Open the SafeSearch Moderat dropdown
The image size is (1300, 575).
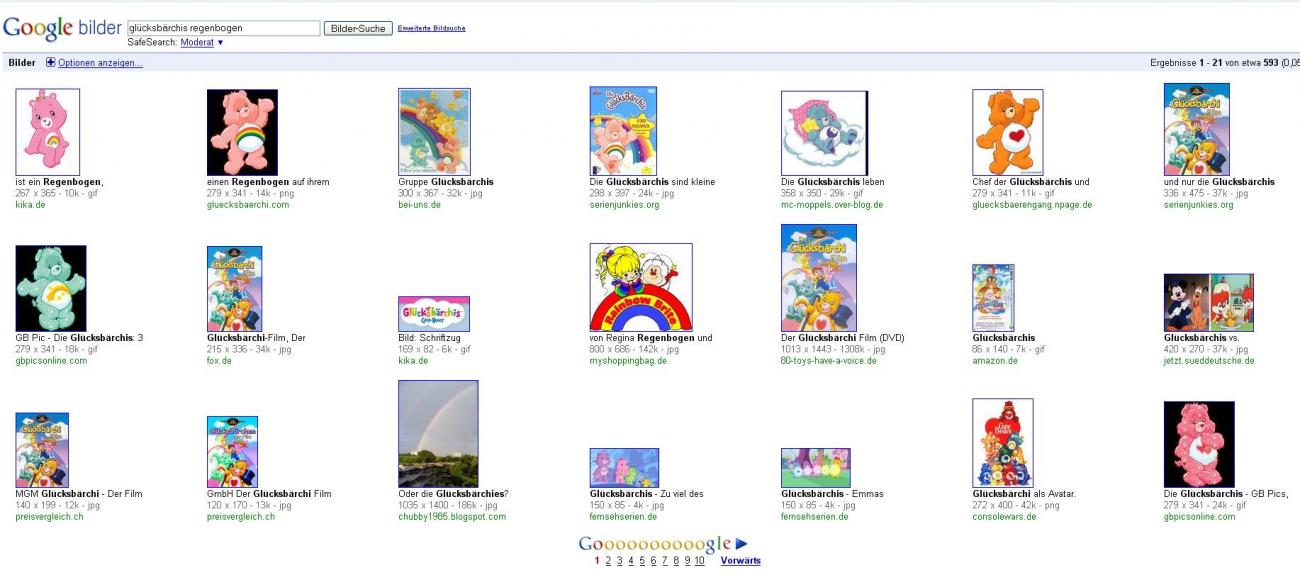click(202, 43)
